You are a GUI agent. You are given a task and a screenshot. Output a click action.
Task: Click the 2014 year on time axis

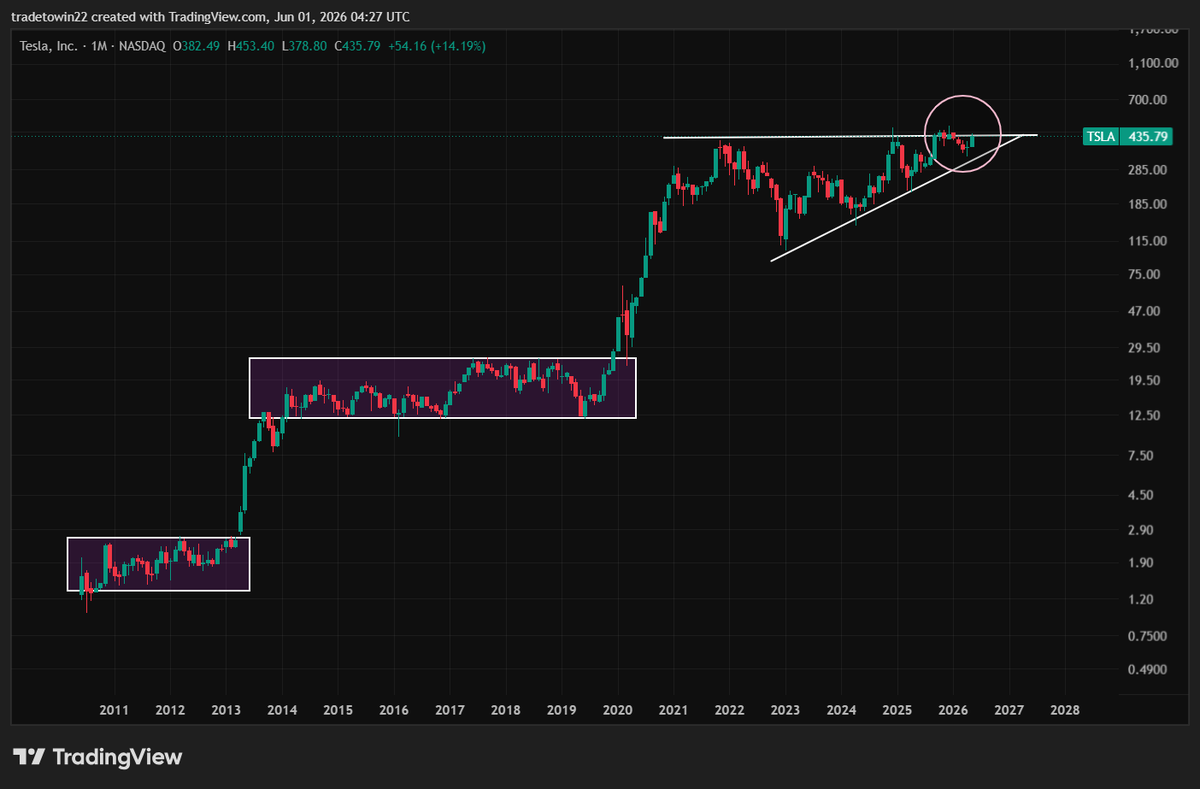282,709
